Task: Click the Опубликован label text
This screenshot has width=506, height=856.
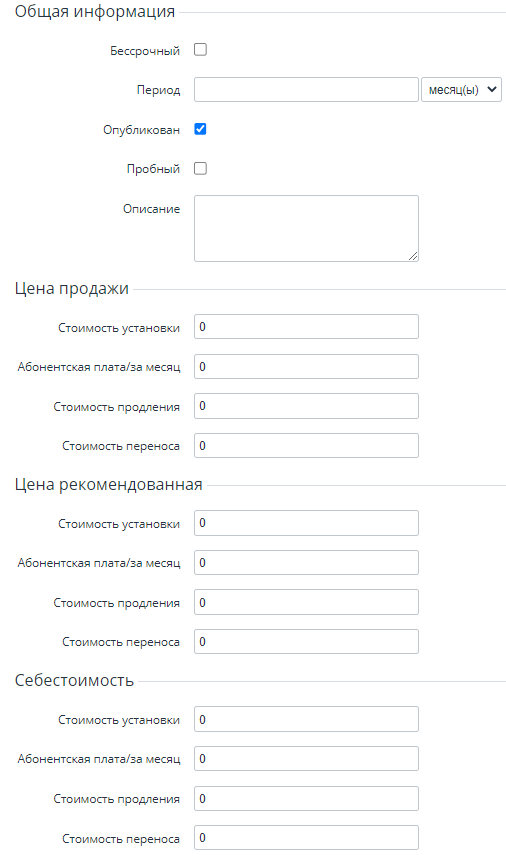Action: click(x=141, y=130)
